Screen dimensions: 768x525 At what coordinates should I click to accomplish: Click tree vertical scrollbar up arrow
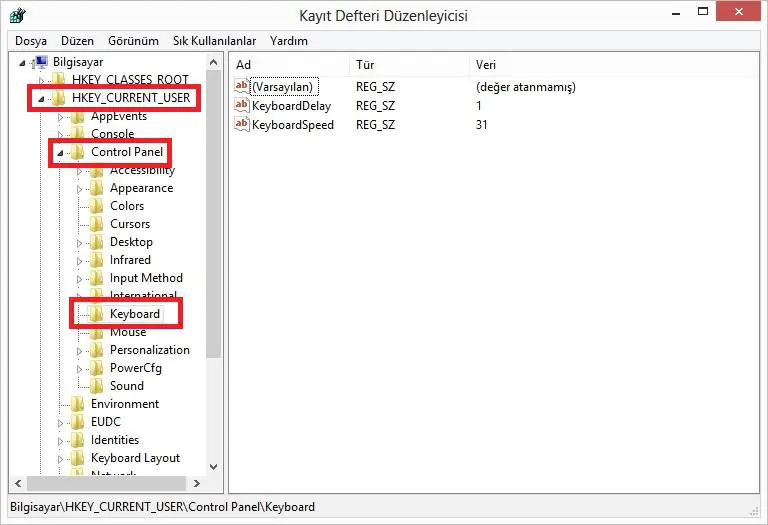pyautogui.click(x=214, y=62)
